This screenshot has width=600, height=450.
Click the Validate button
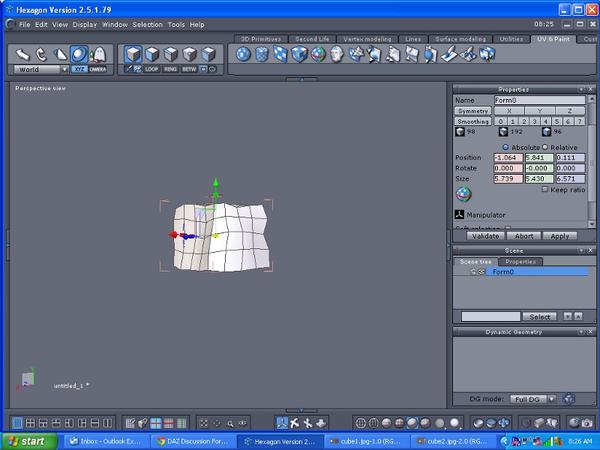pos(486,236)
